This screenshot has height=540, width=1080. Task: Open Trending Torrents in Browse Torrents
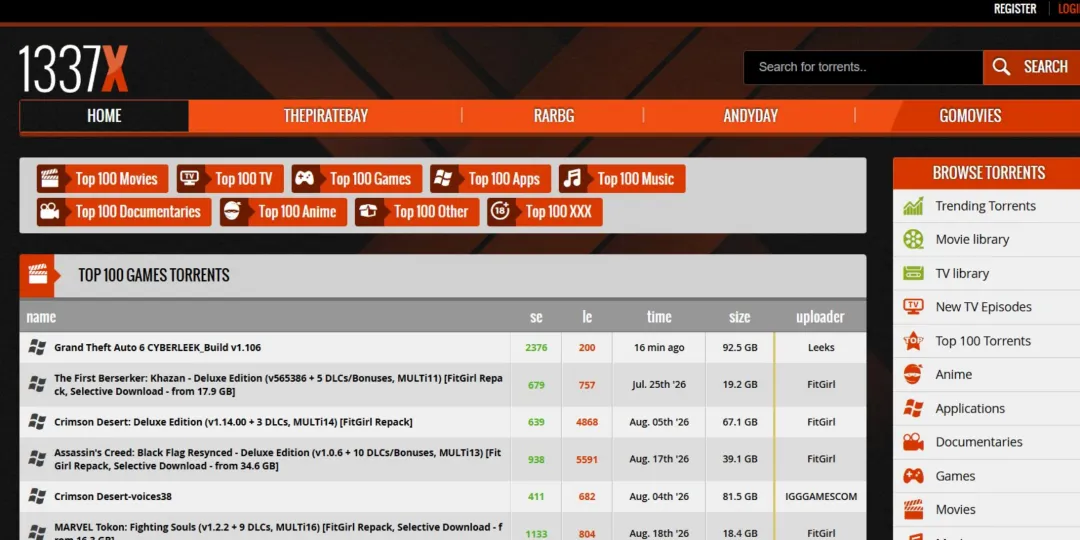click(x=986, y=206)
